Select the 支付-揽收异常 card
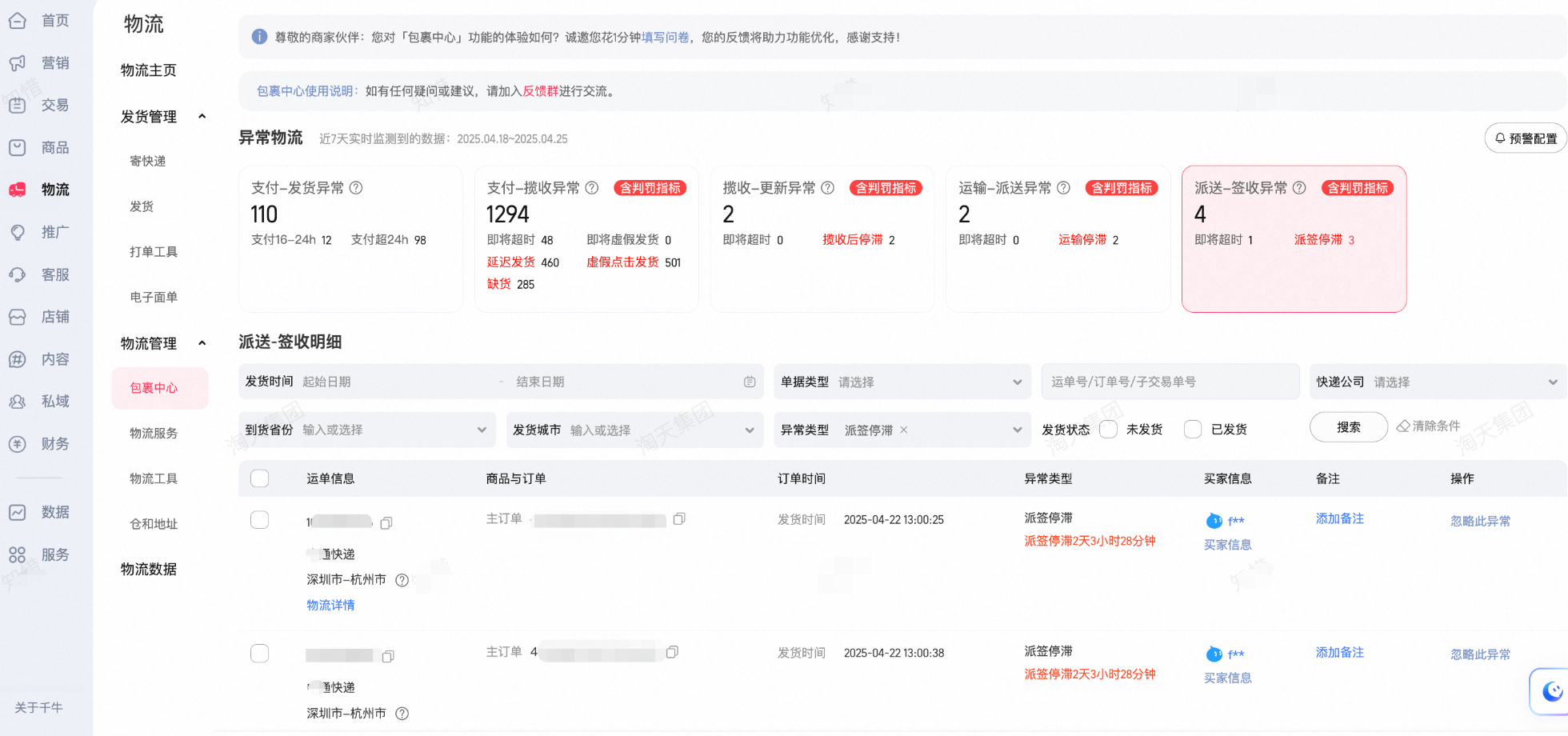This screenshot has width=1568, height=736. 586,239
